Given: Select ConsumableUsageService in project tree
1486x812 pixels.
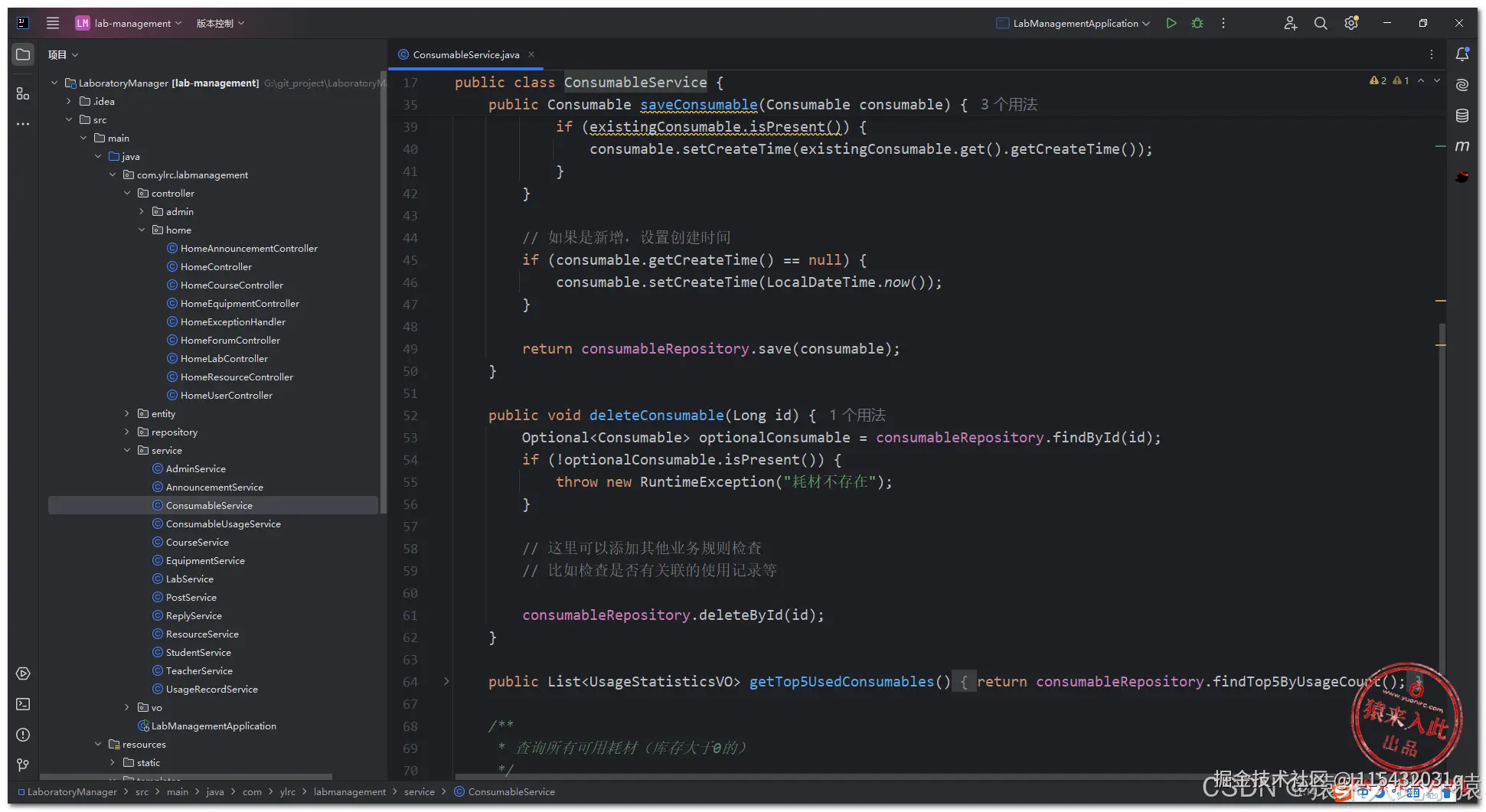Looking at the screenshot, I should pos(223,523).
